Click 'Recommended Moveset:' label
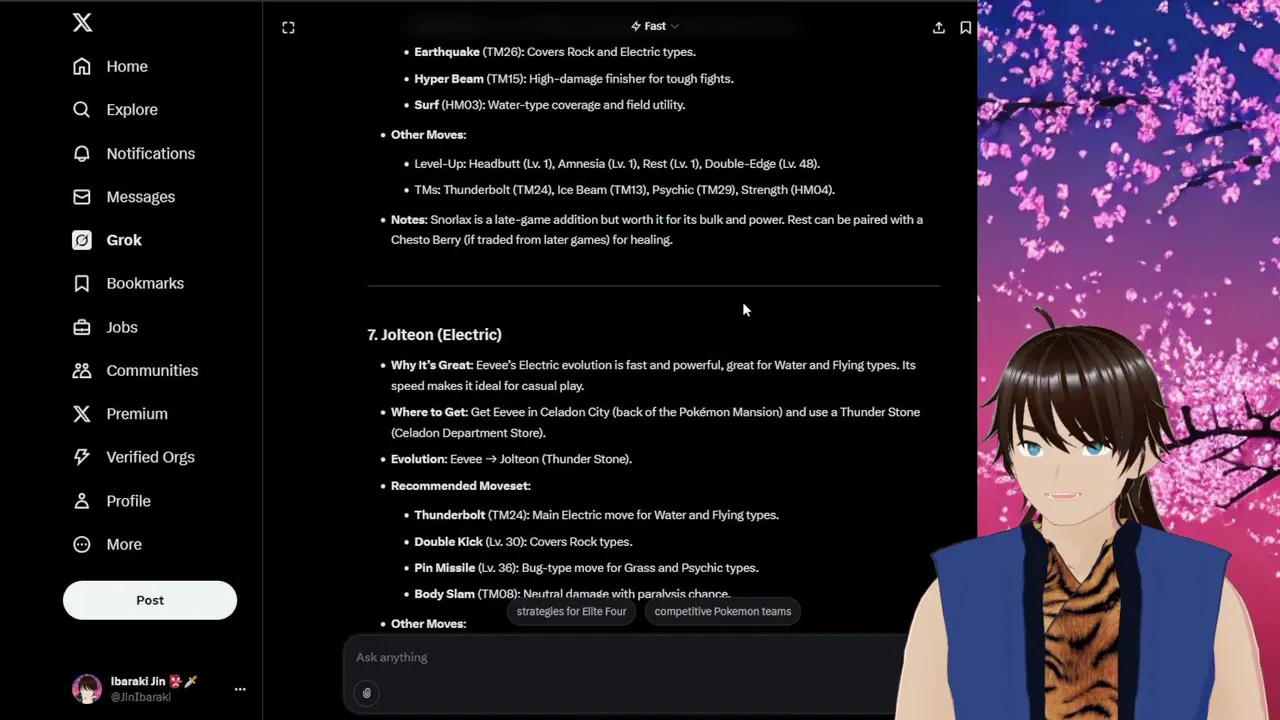 click(461, 486)
